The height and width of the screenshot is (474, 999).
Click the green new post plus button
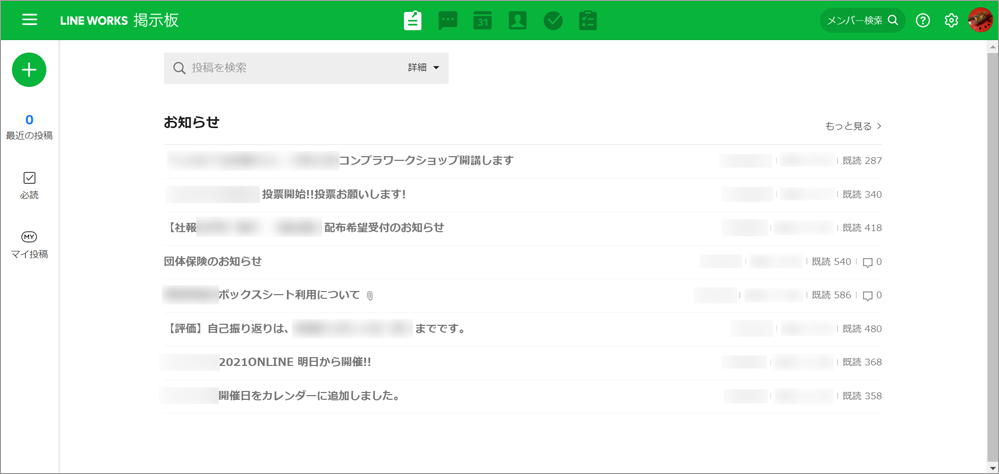point(29,70)
